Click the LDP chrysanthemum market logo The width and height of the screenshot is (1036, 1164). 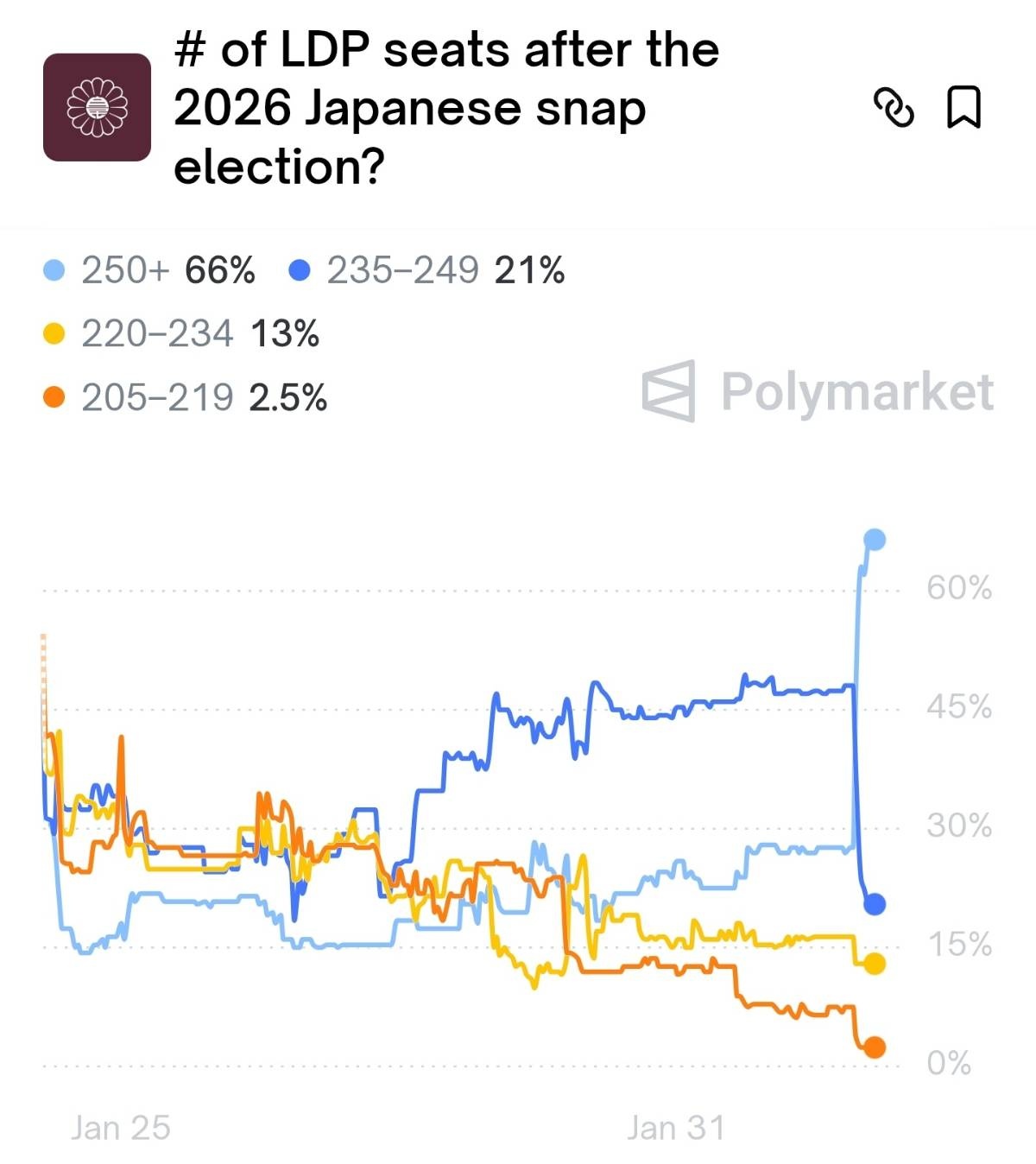point(98,107)
